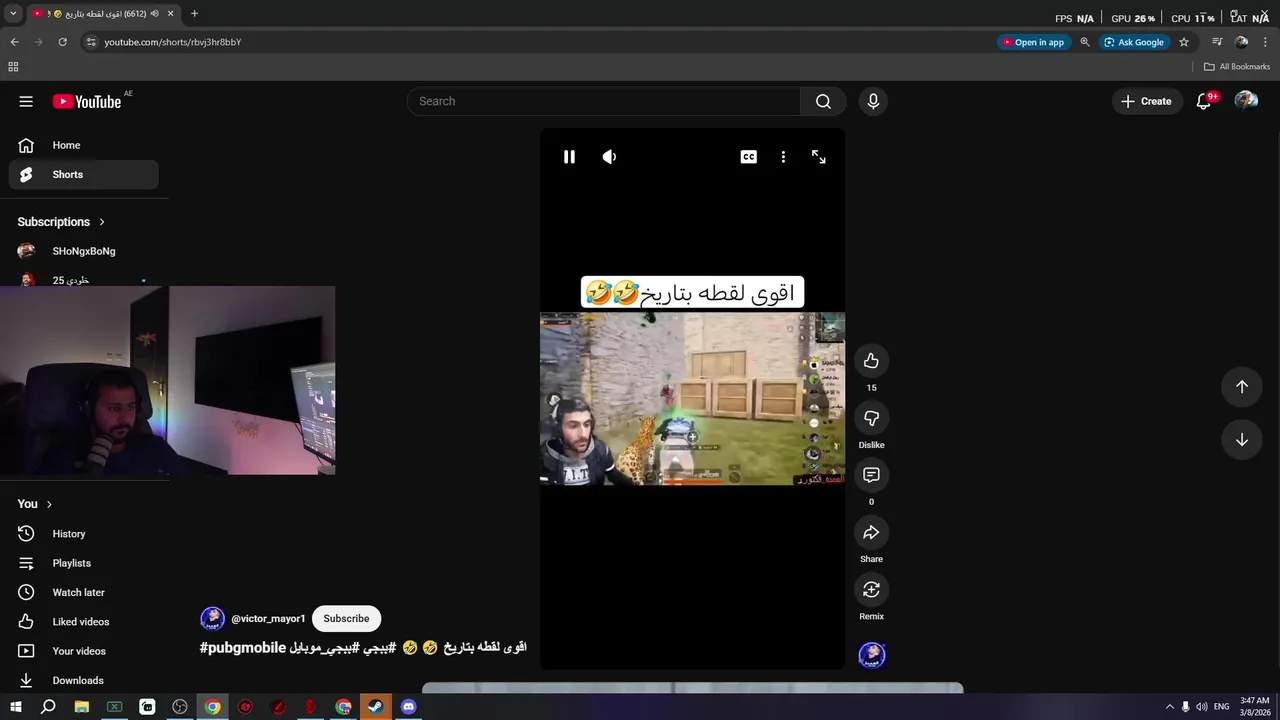Share this Short
1280x720 pixels.
[x=871, y=532]
